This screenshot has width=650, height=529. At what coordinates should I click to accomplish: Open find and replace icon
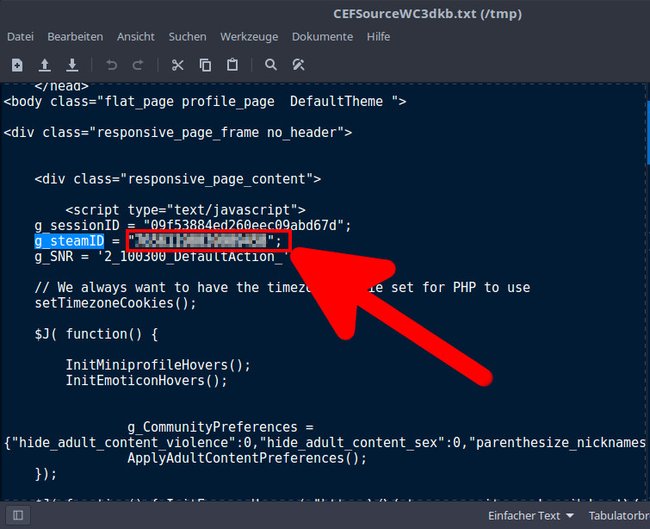(298, 65)
